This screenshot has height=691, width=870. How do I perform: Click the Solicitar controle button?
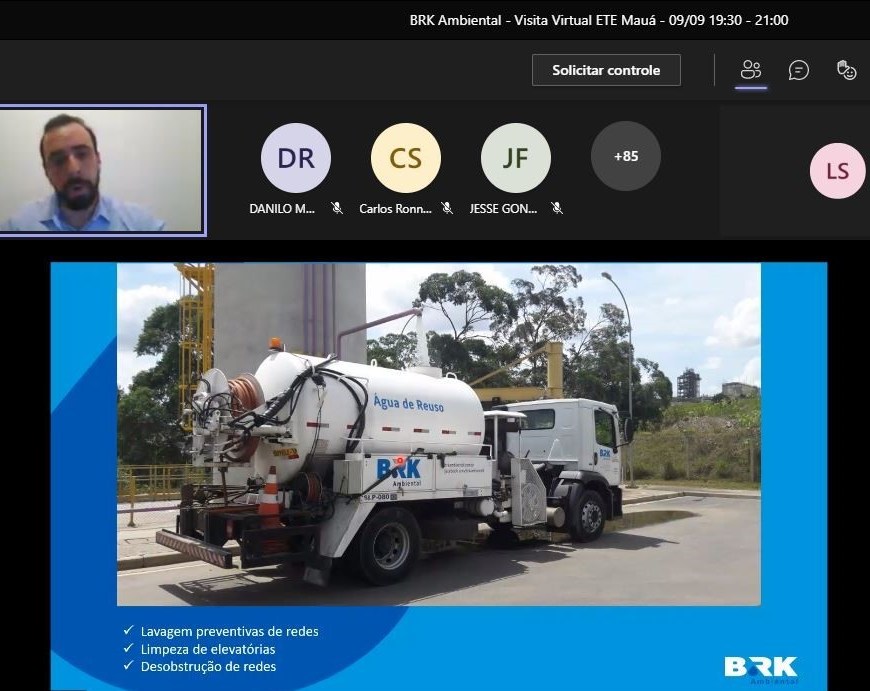[606, 70]
